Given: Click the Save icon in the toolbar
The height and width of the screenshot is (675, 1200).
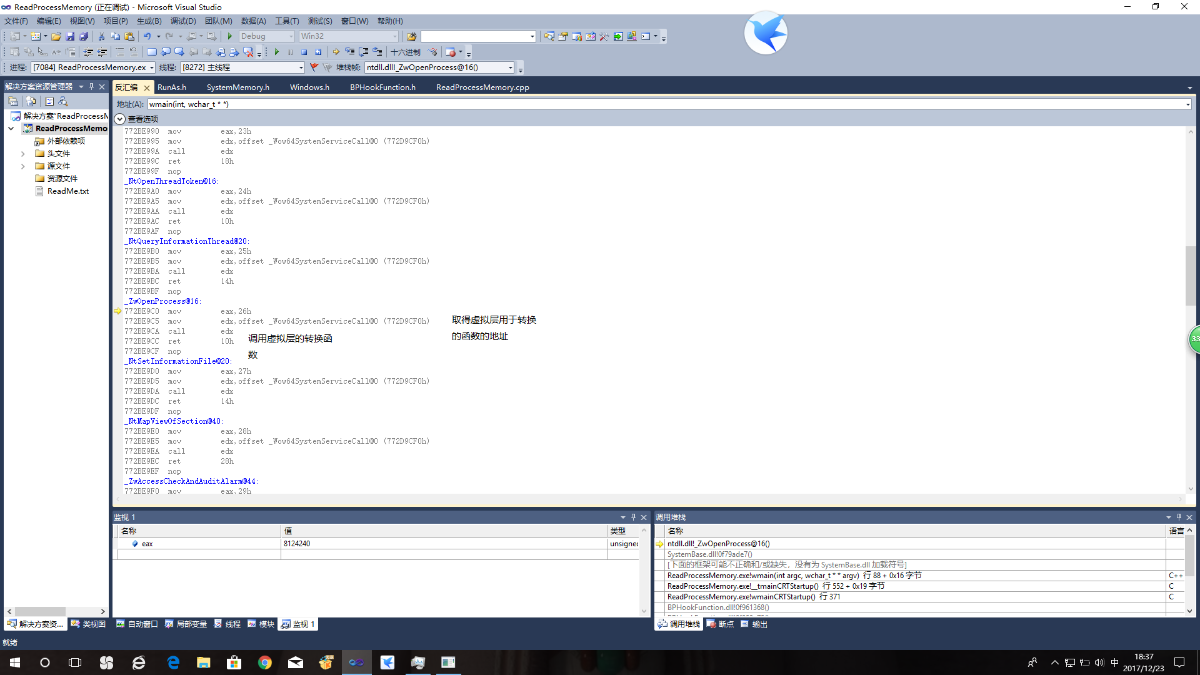Looking at the screenshot, I should pyautogui.click(x=70, y=36).
